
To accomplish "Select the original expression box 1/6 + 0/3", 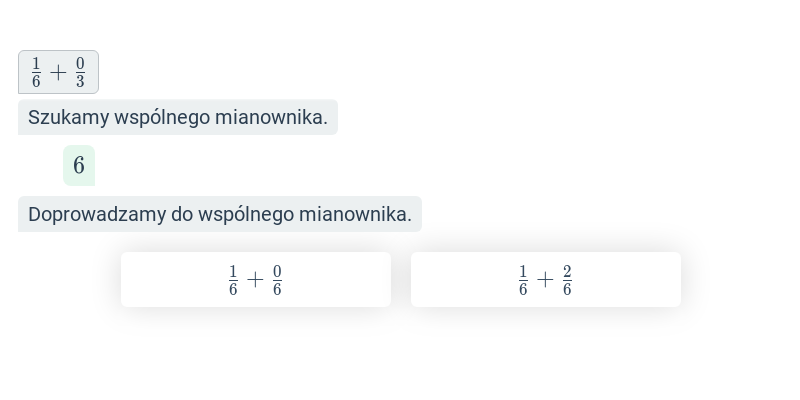I will coord(58,72).
